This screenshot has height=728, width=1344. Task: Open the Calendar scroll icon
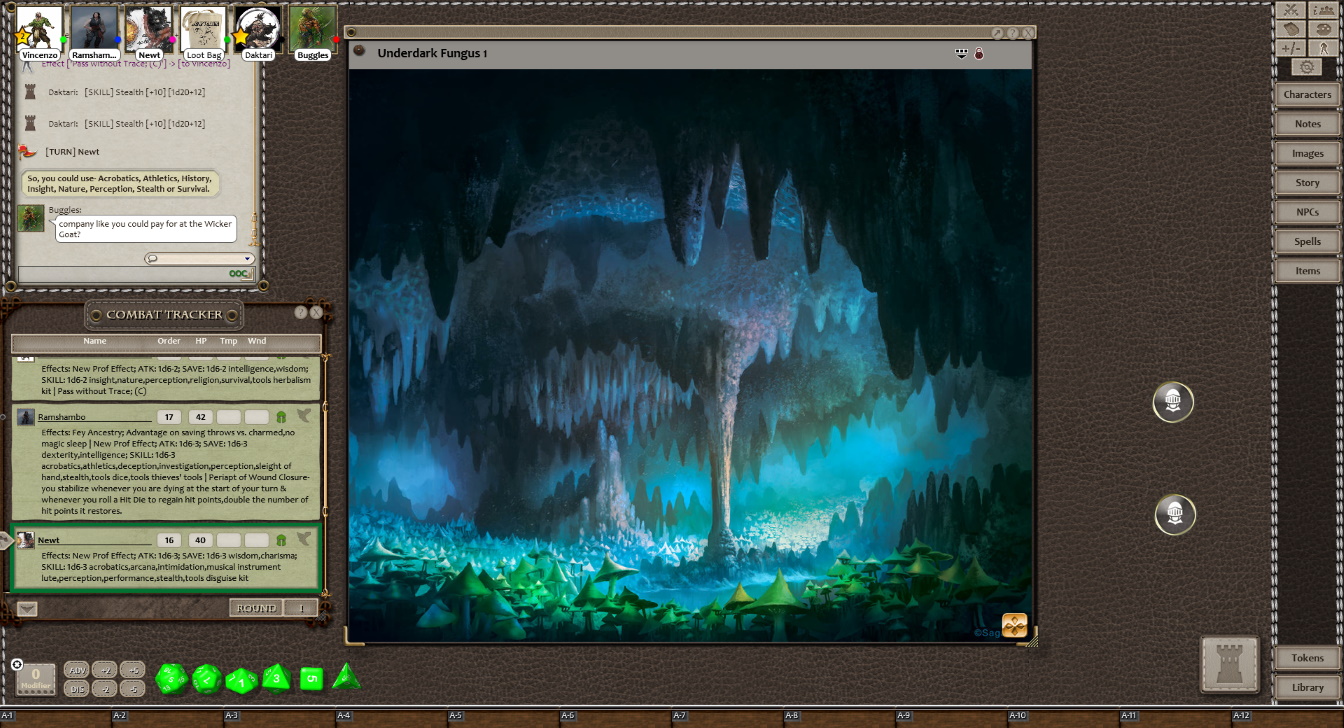(1291, 29)
